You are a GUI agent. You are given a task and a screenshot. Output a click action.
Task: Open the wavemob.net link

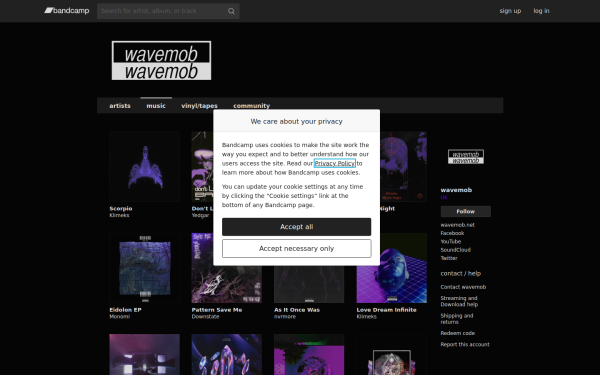pyautogui.click(x=457, y=225)
